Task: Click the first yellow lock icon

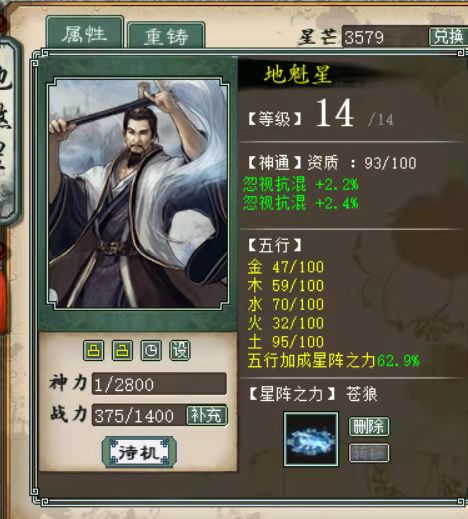Action: point(93,350)
